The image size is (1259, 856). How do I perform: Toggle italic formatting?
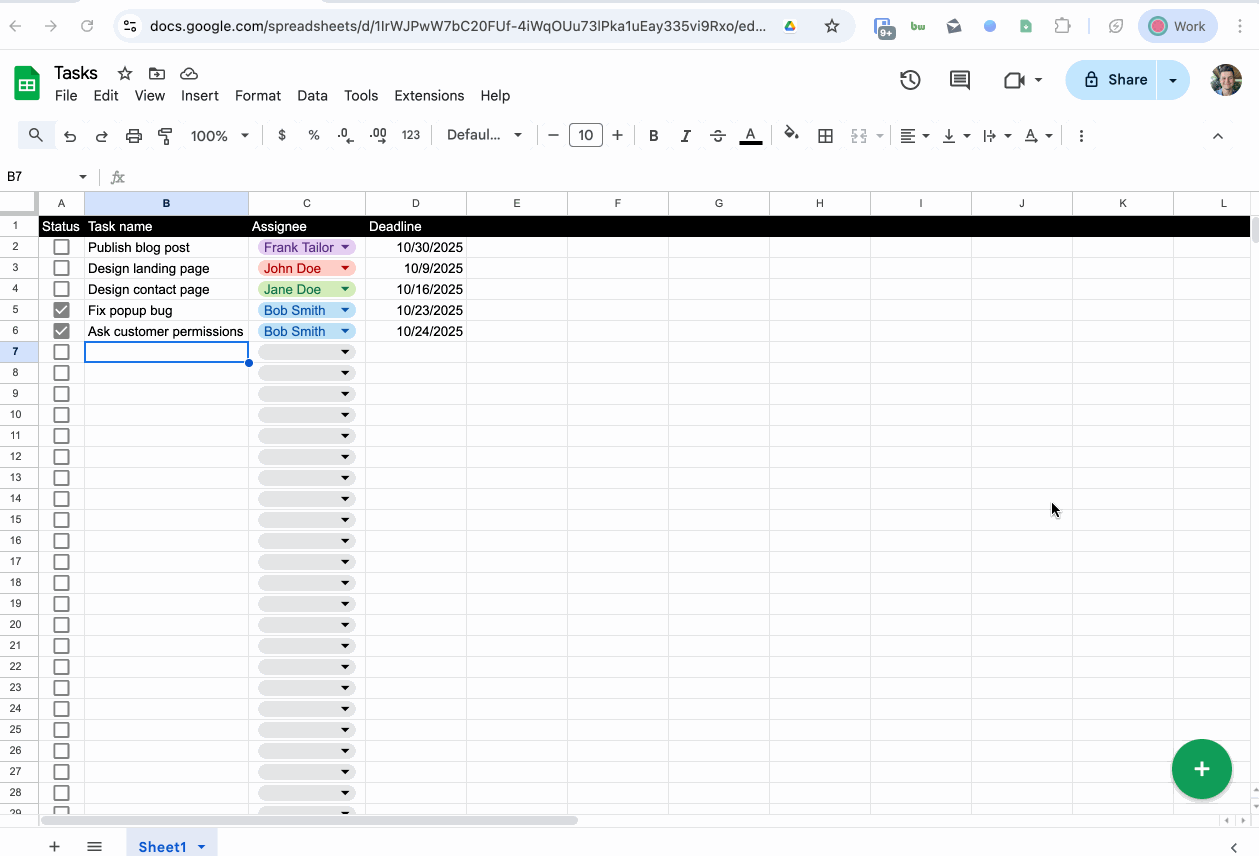[x=685, y=136]
